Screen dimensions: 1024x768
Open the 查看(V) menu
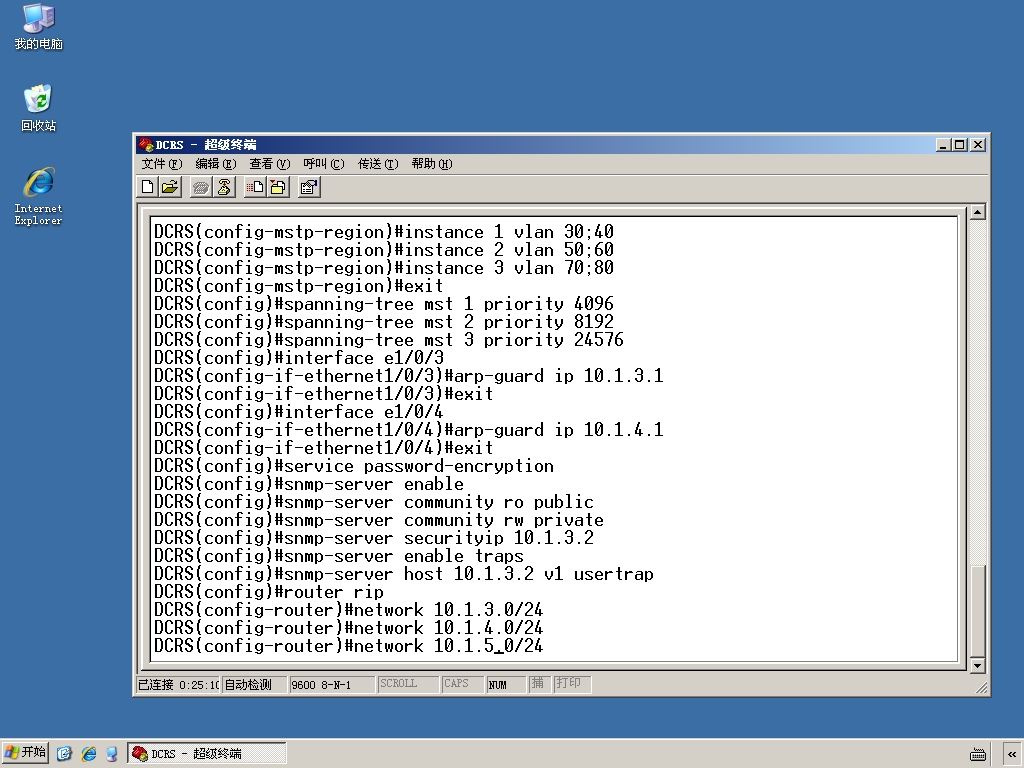[x=269, y=164]
